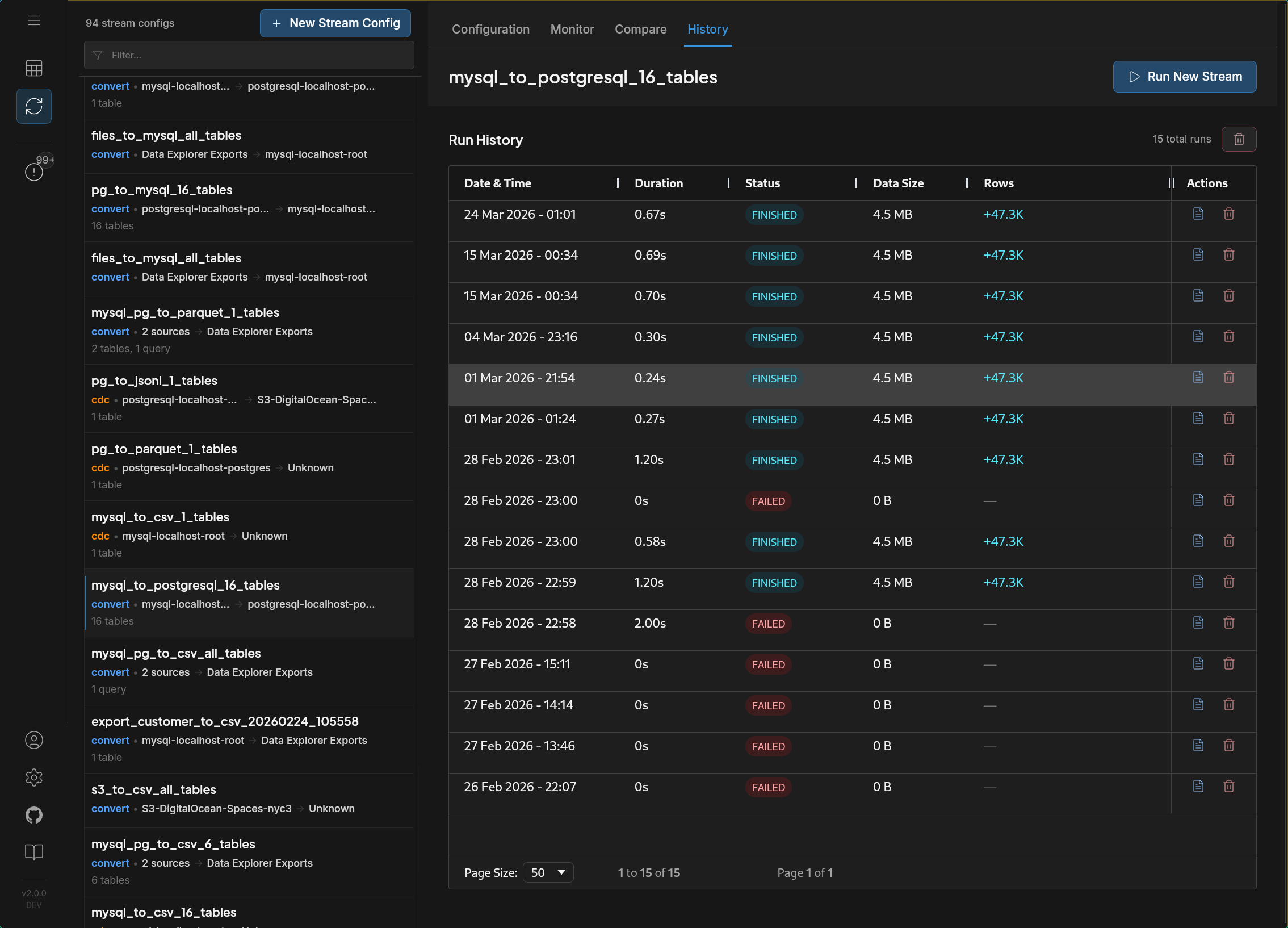Image resolution: width=1288 pixels, height=928 pixels.
Task: Delete the 27 Feb 2026 - 15:11 run
Action: pos(1228,664)
